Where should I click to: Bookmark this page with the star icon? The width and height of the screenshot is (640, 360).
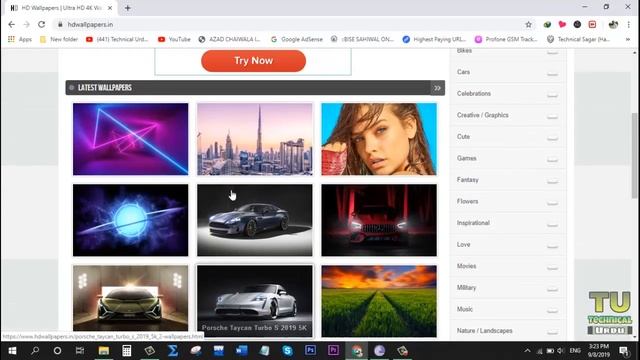(529, 24)
